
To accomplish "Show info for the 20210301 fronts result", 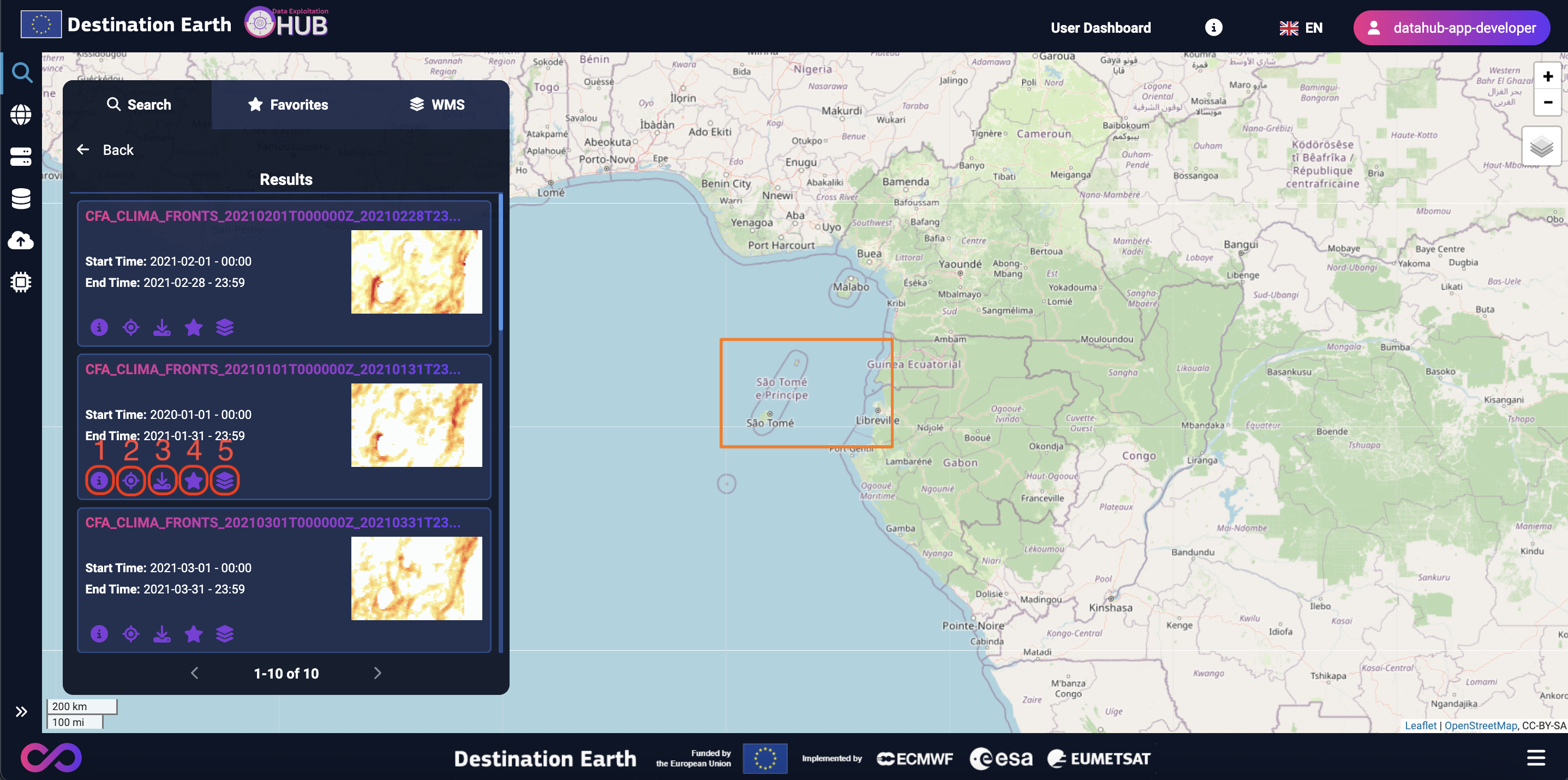I will 99,634.
